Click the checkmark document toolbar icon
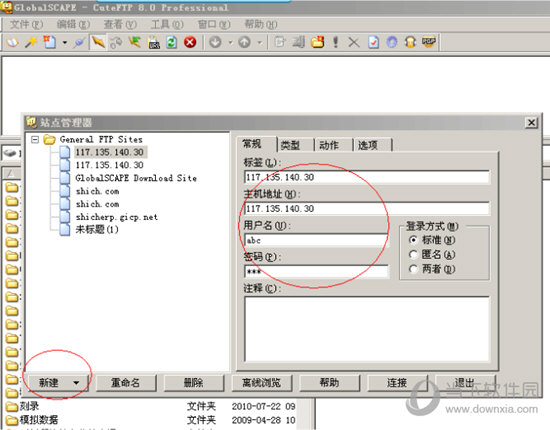Viewport: 550px width, 430px height. [373, 43]
